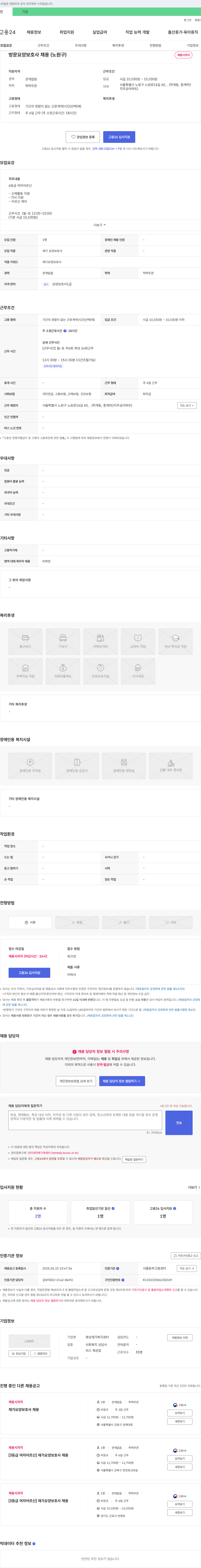Open the 재가요양보호사 채용 posting title
This screenshot has width=201, height=1568.
(x=24, y=1410)
